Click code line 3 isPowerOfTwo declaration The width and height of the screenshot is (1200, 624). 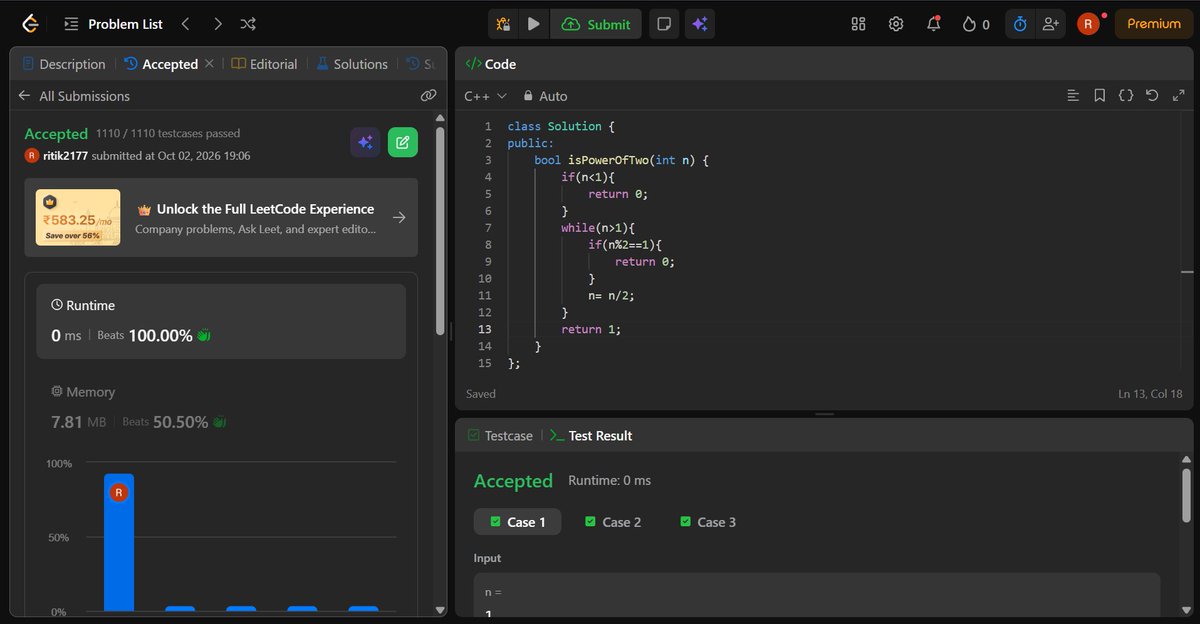(621, 160)
